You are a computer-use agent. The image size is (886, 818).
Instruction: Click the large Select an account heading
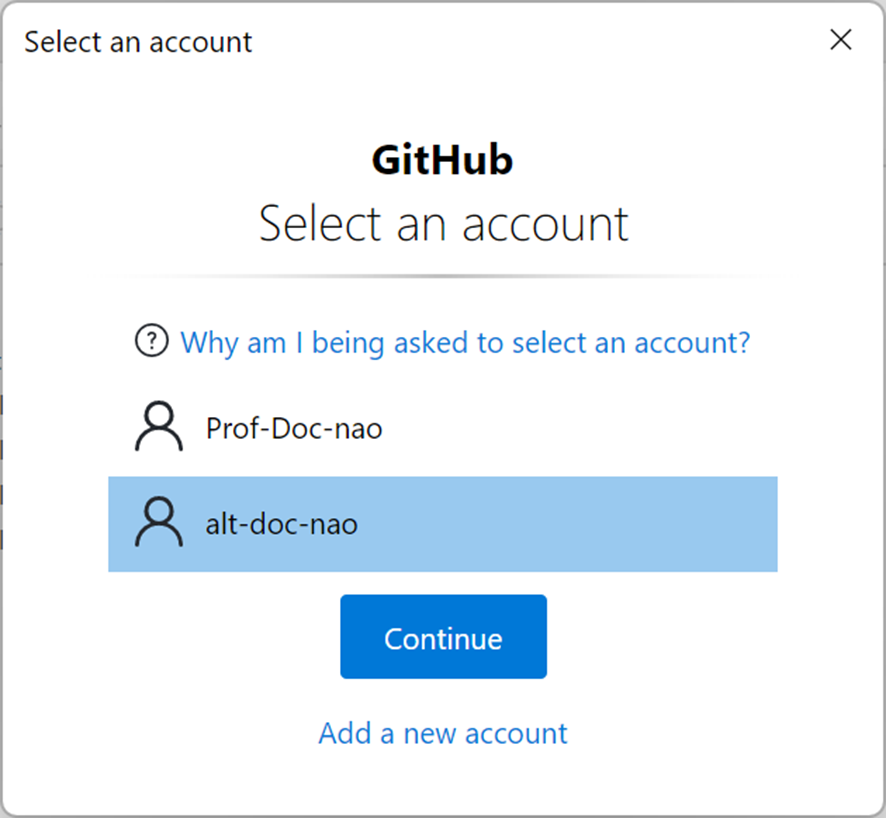tap(444, 224)
